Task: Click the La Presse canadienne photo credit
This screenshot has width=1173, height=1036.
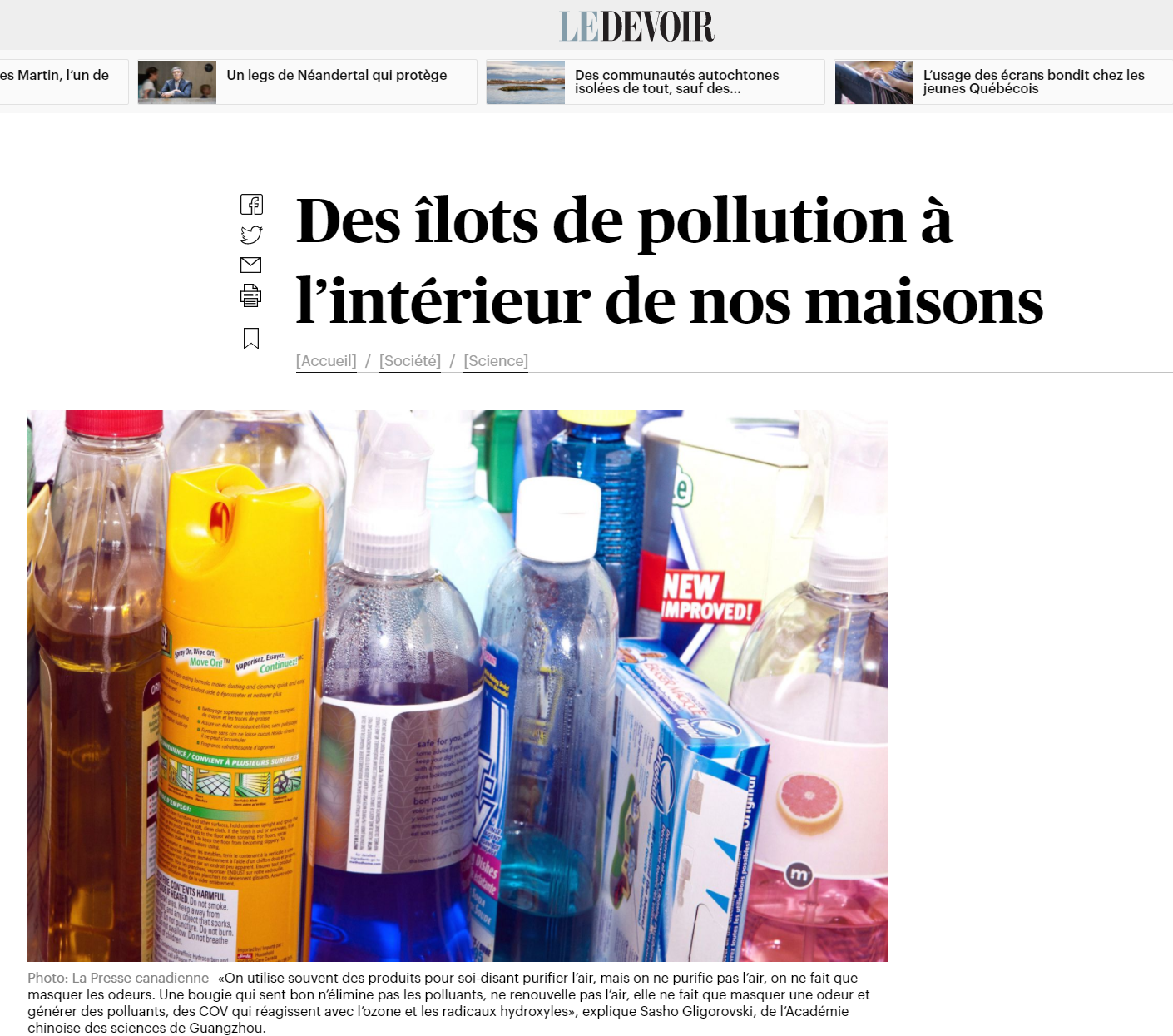Action: click(x=118, y=978)
